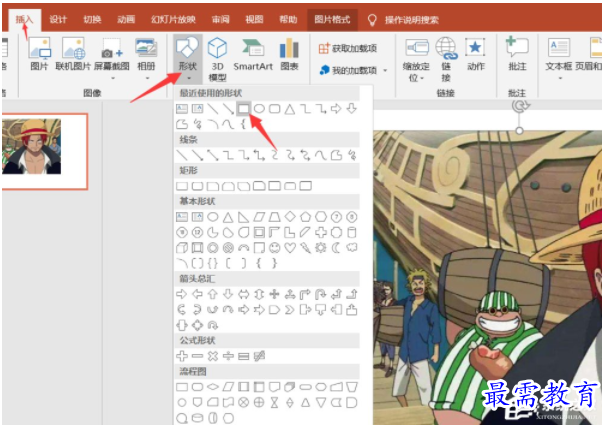Insert a 3D模型 model
The width and height of the screenshot is (606, 426).
click(x=217, y=59)
